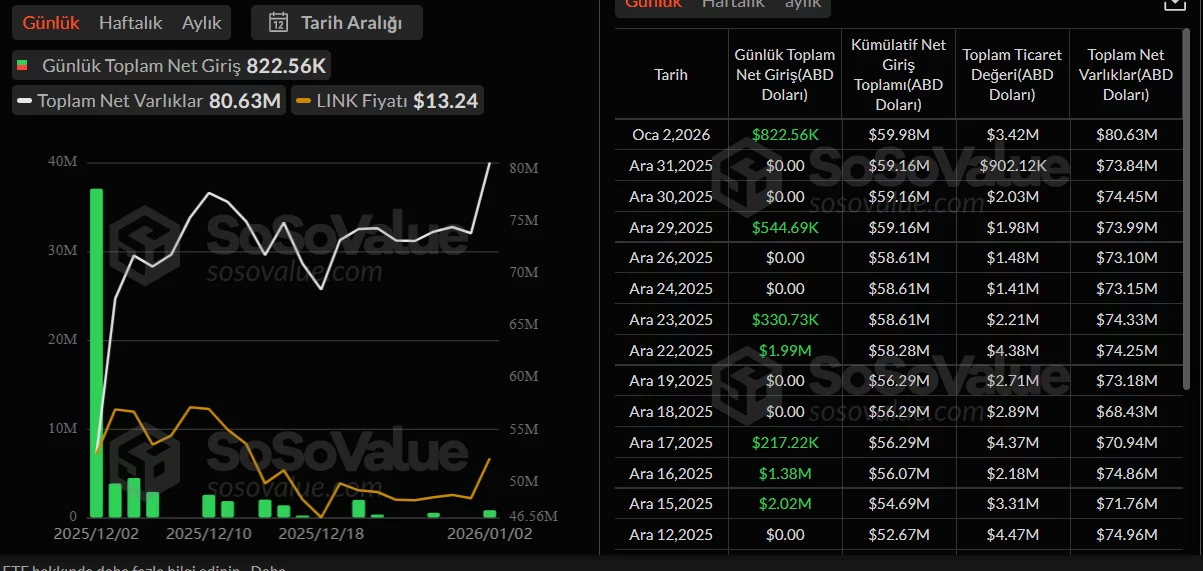
Task: Click Kümülatif Net Giriş Toplamı column header
Action: point(898,75)
